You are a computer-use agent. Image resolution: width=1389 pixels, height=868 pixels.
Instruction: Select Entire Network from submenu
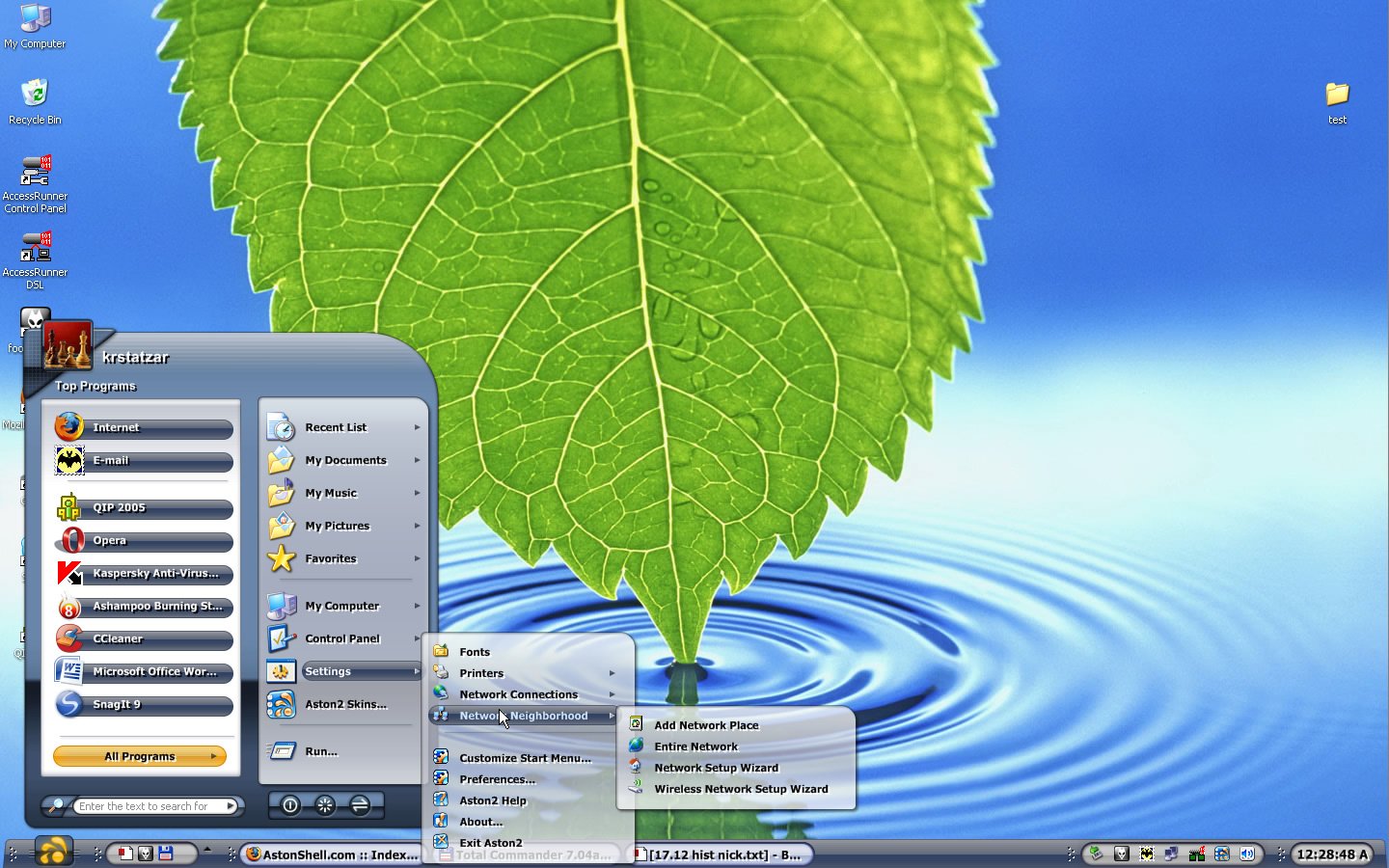(x=695, y=746)
